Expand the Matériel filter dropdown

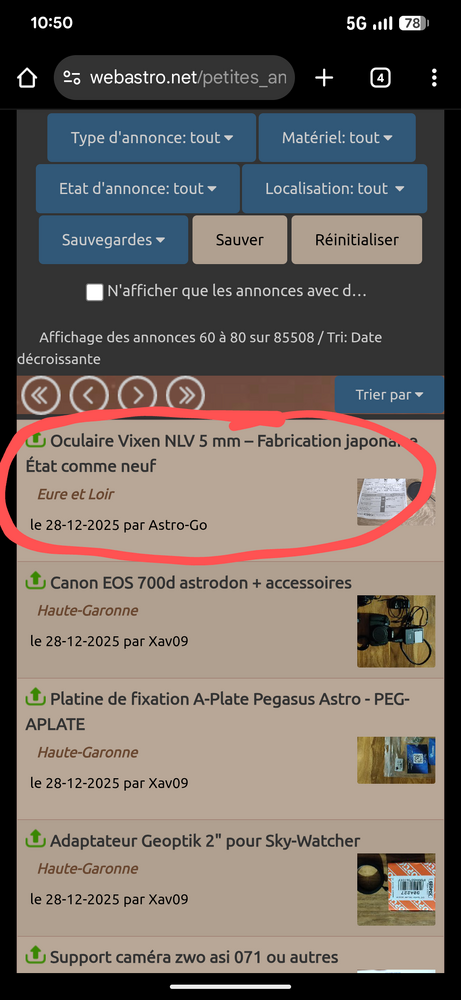click(337, 138)
